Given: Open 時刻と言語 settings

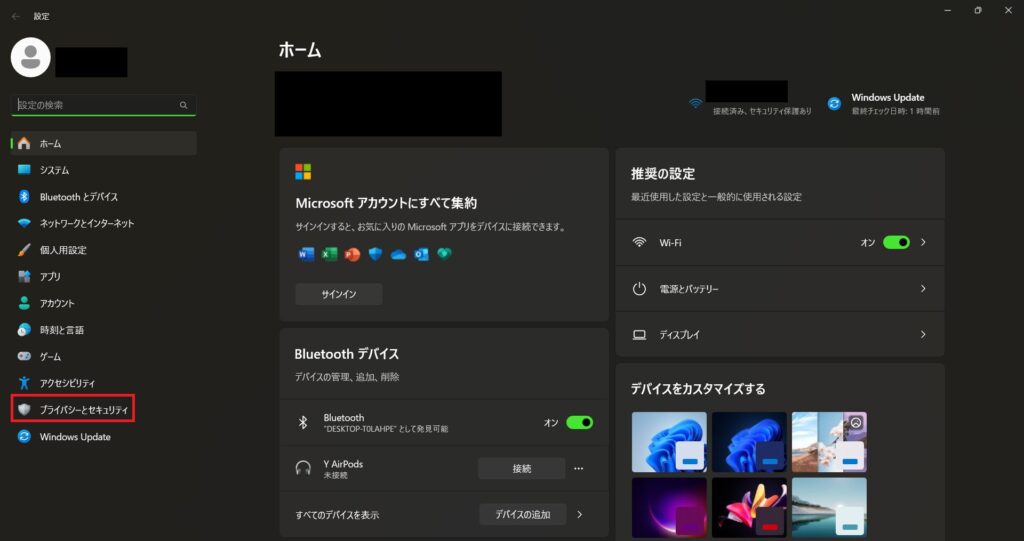Looking at the screenshot, I should pyautogui.click(x=104, y=330).
